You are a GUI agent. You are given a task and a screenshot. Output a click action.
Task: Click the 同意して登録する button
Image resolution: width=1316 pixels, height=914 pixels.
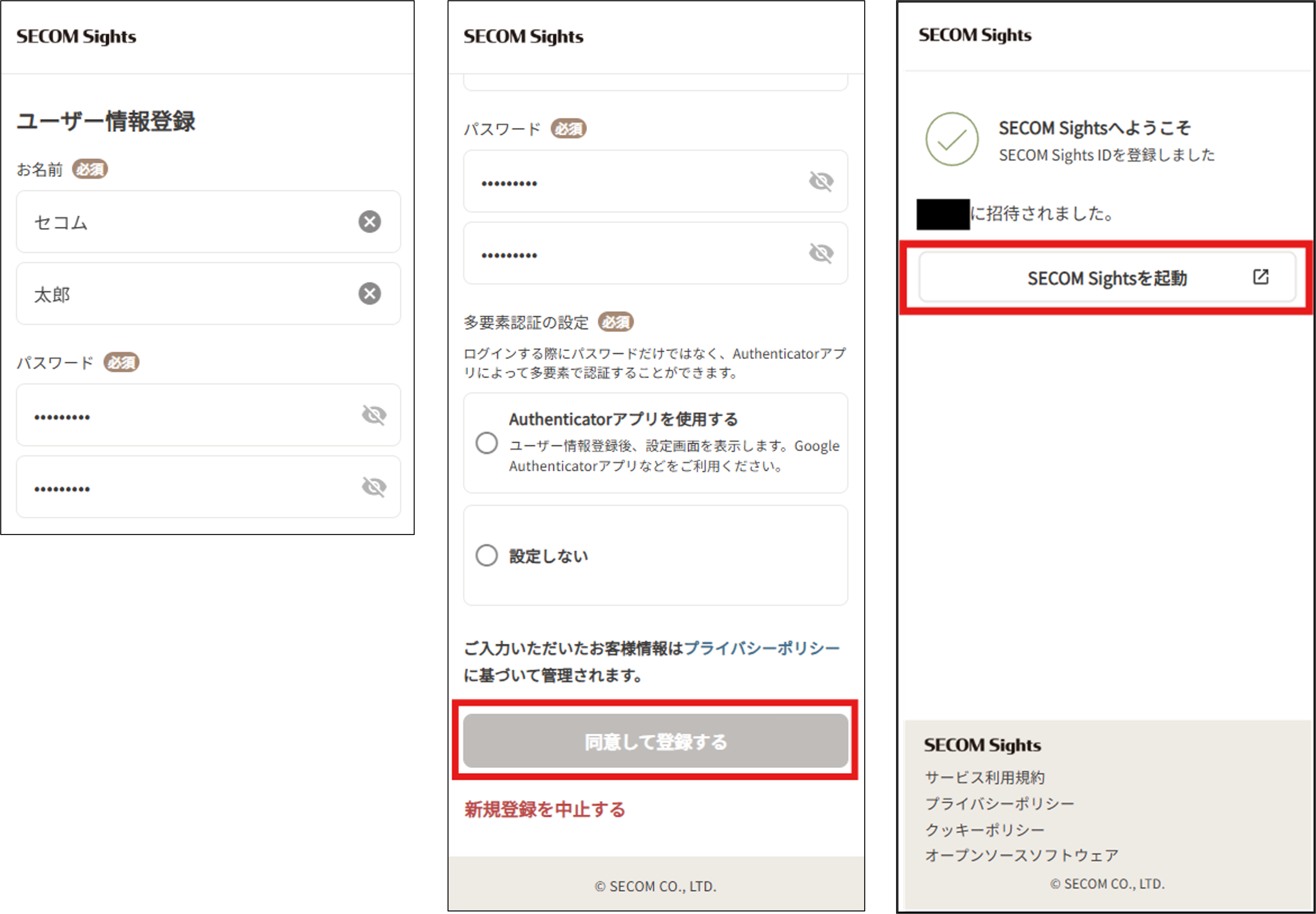click(655, 741)
